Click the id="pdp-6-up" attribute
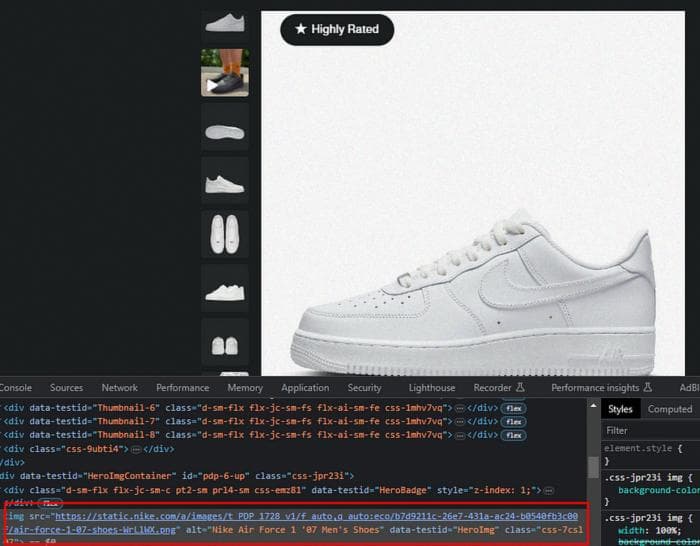This screenshot has height=546, width=700. point(217,476)
